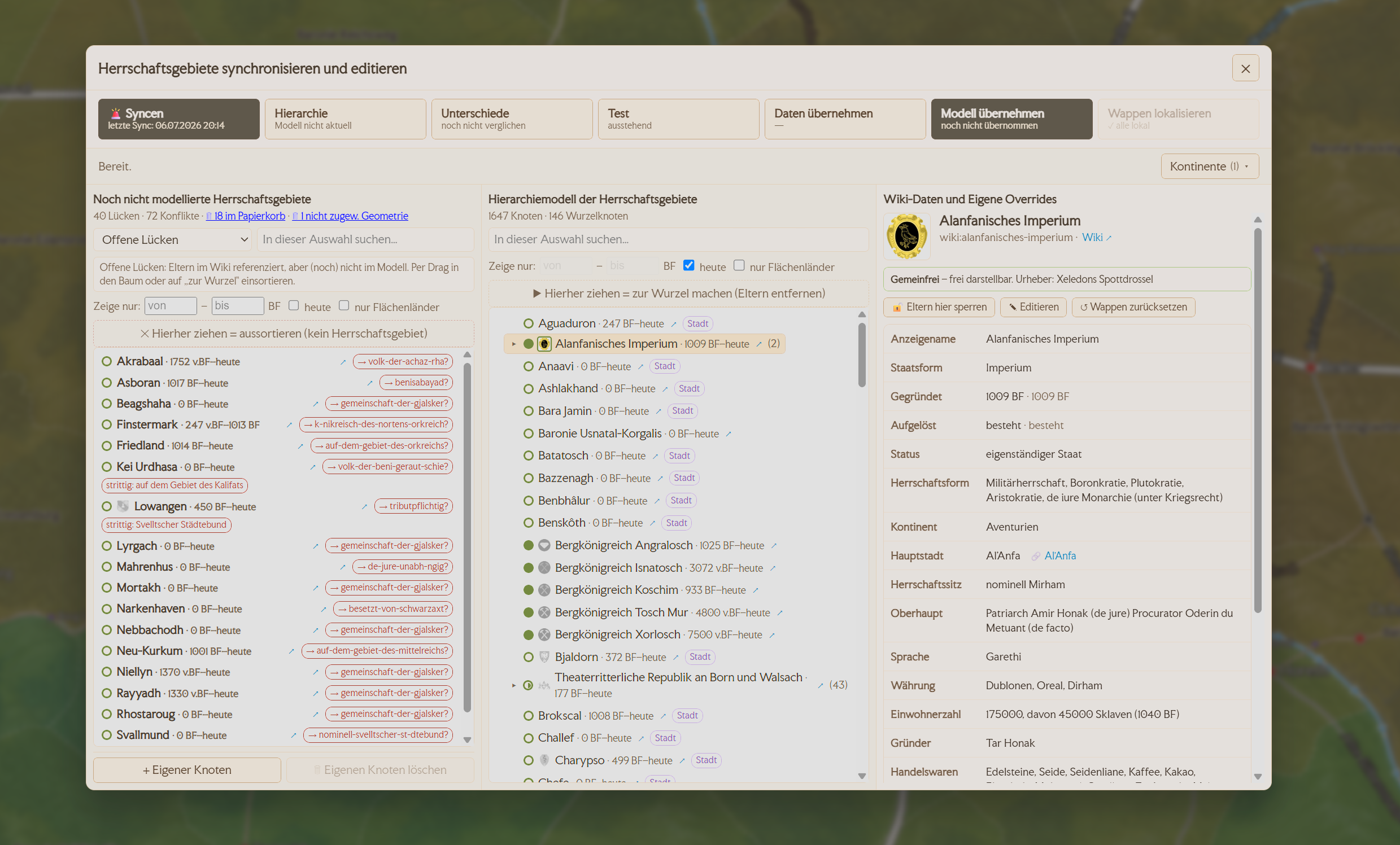
Task: Open the Offene Lücken dropdown
Action: click(173, 240)
